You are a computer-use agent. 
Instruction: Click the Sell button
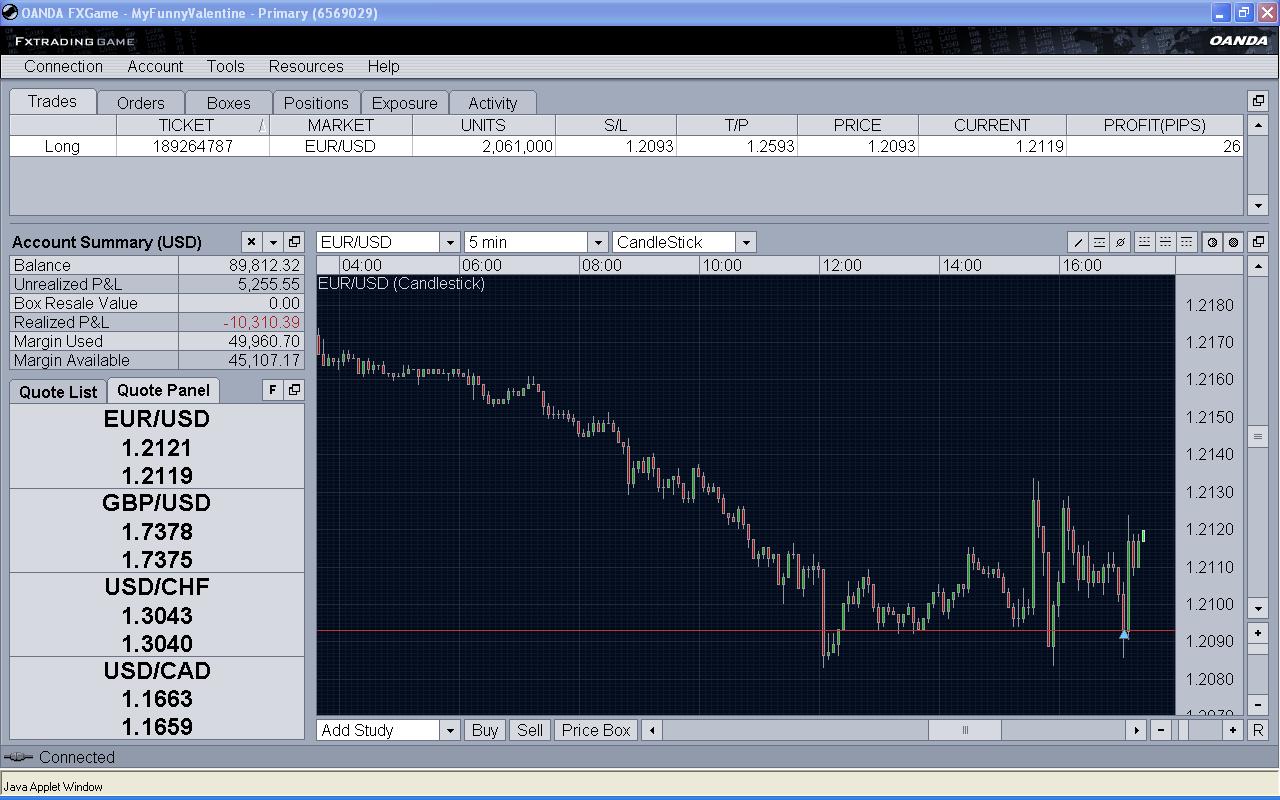[530, 730]
